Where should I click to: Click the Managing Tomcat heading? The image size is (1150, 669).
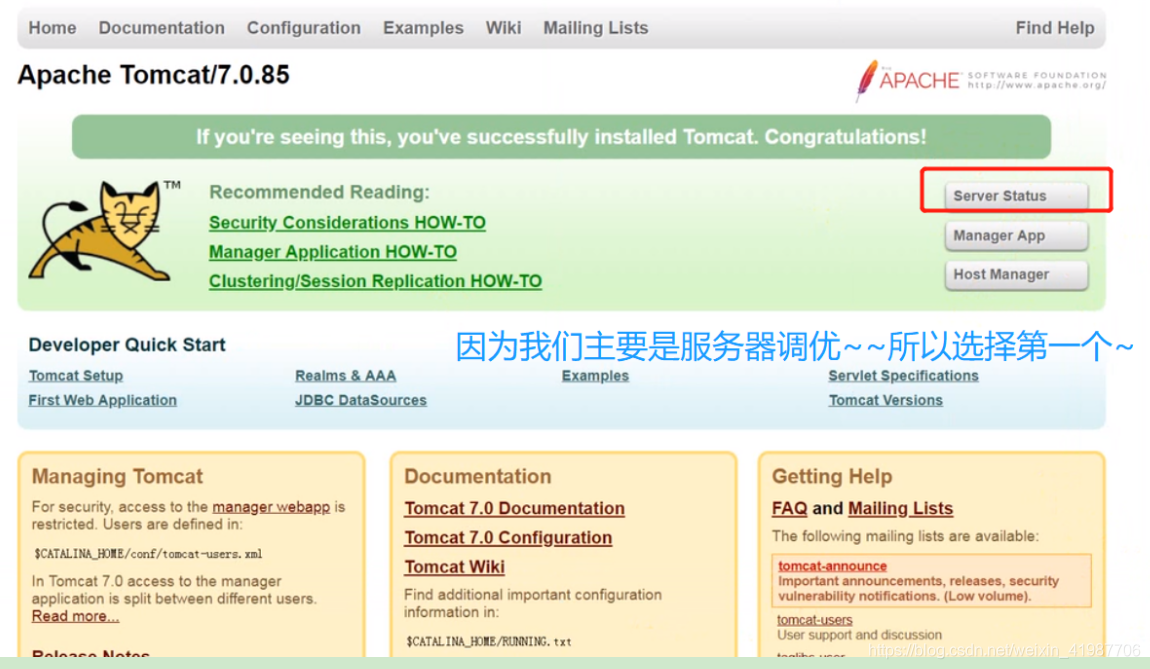tap(117, 477)
